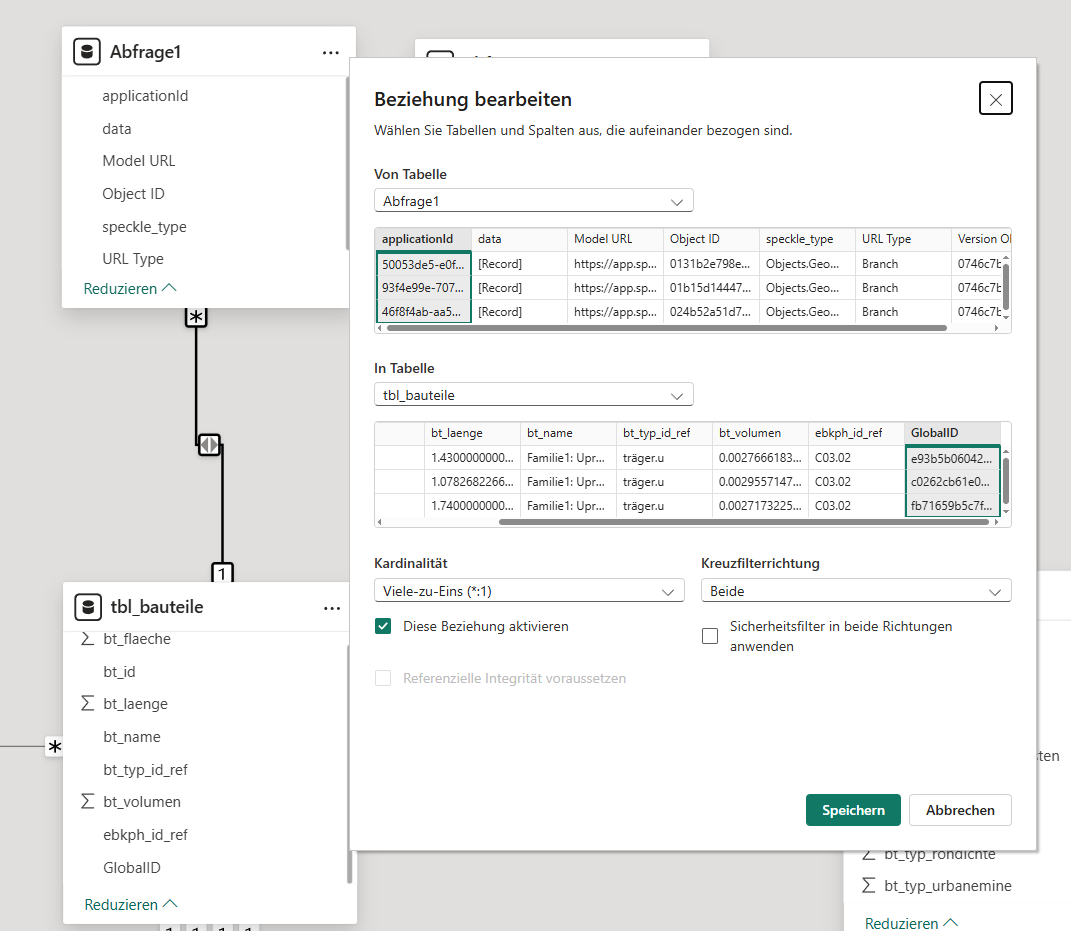Click the Abbrechen button
Viewport: 1071px width, 931px height.
pyautogui.click(x=960, y=810)
